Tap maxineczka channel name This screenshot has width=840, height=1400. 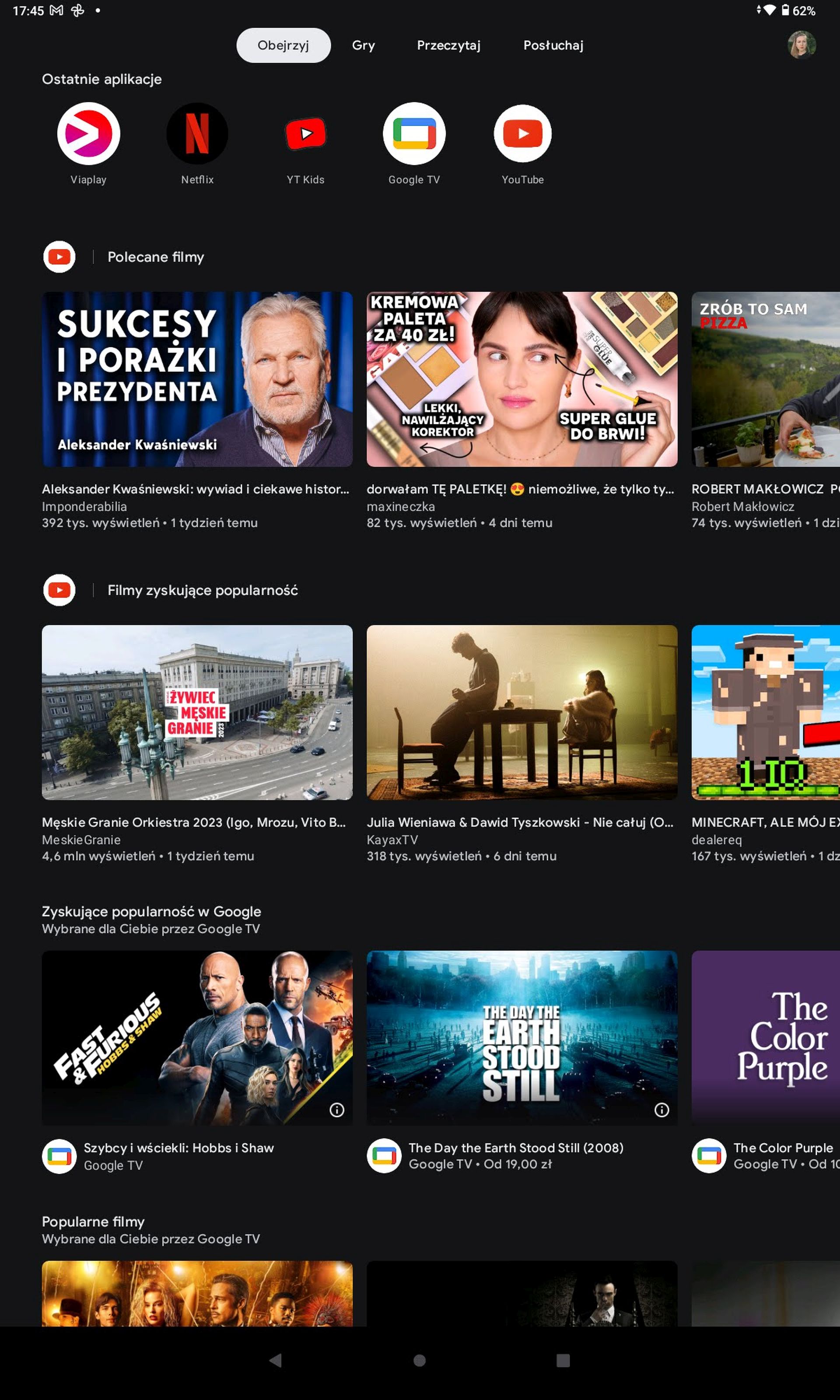(401, 507)
